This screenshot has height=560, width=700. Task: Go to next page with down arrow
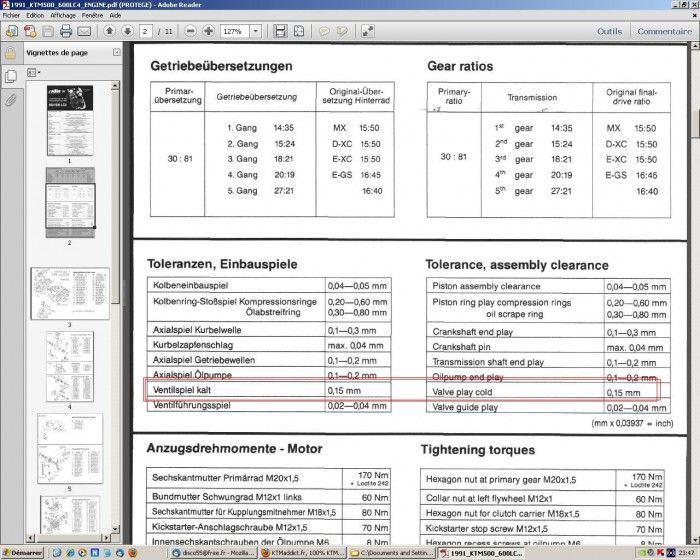[x=127, y=31]
